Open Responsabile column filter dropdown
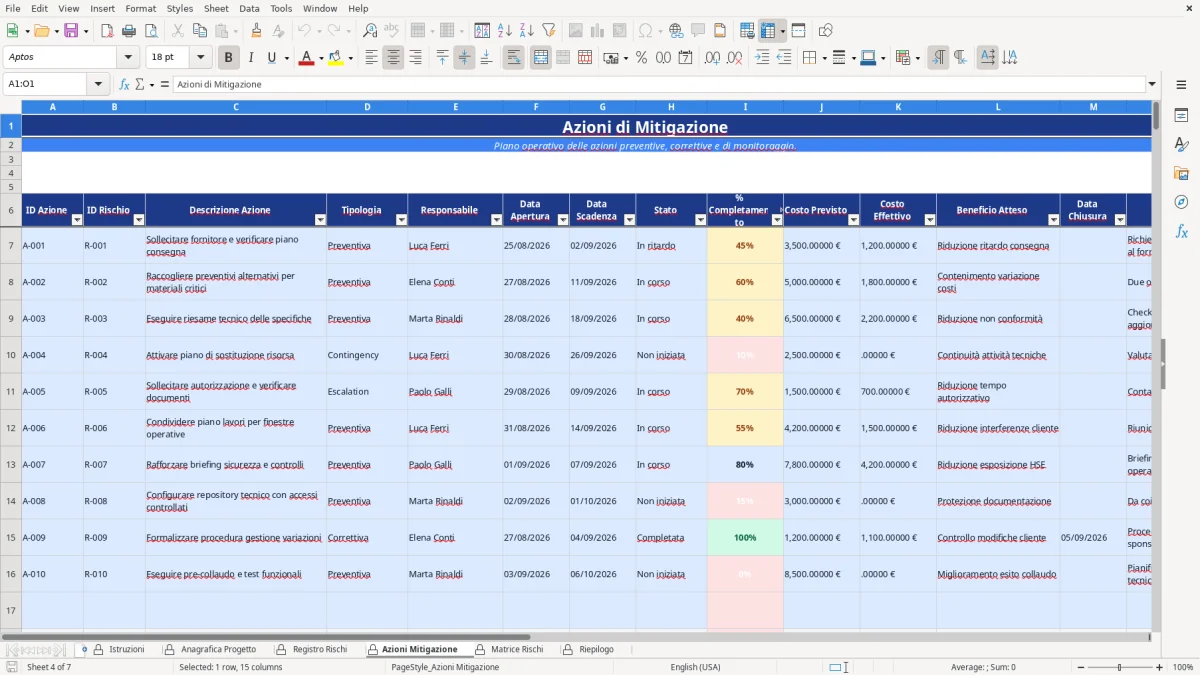This screenshot has width=1200, height=675. tap(497, 219)
